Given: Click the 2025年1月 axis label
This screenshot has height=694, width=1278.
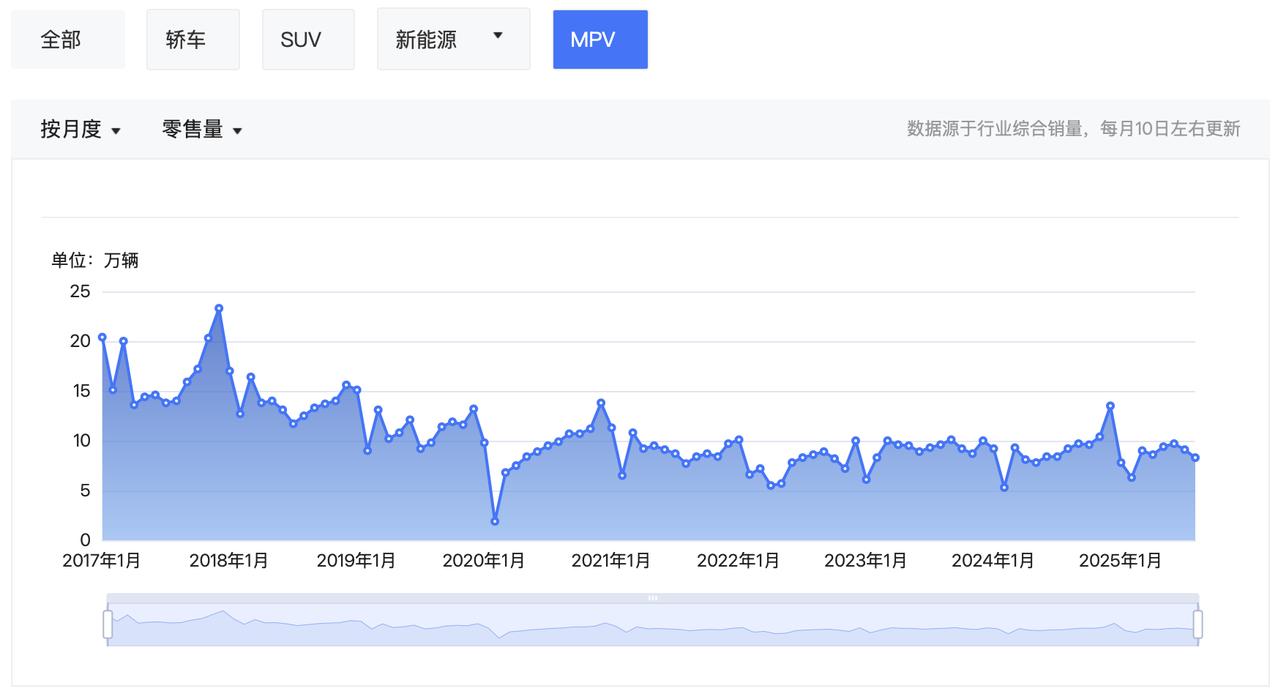Looking at the screenshot, I should 1120,561.
